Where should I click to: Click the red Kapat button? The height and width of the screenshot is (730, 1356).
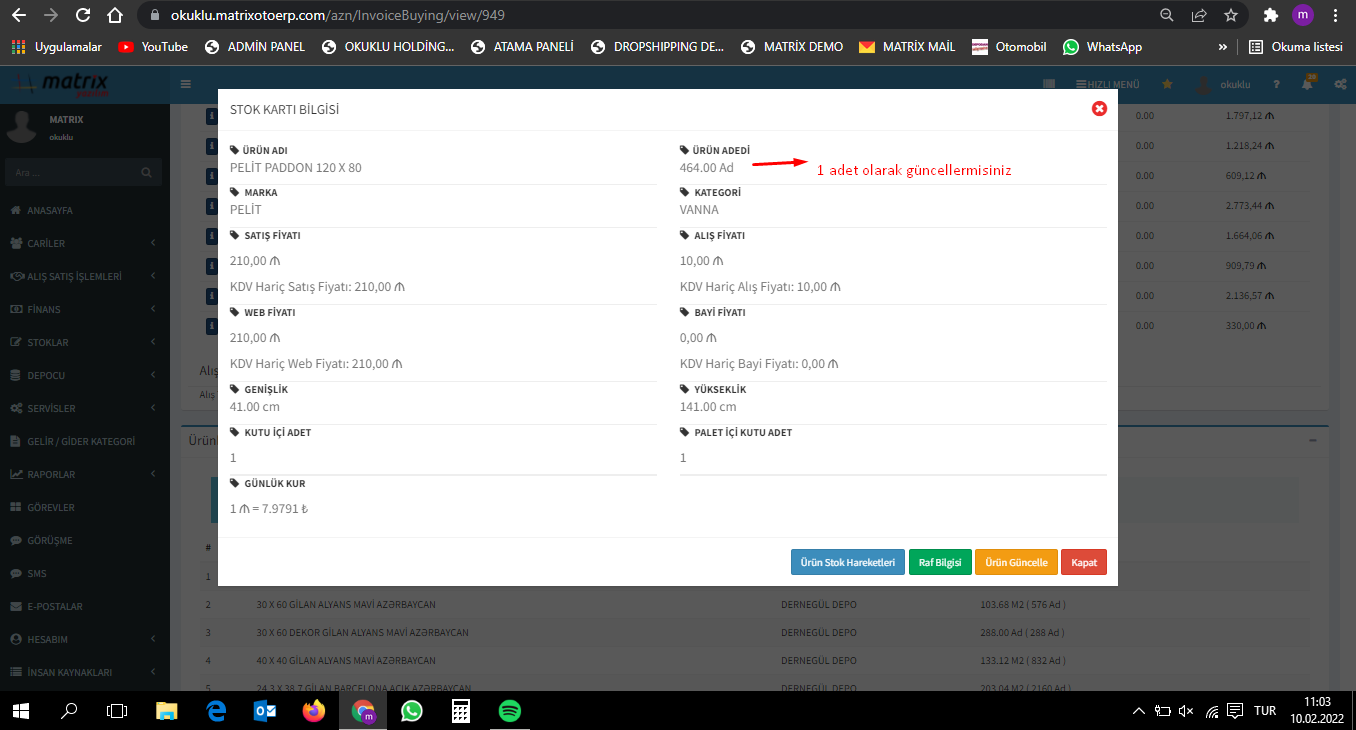(1083, 562)
